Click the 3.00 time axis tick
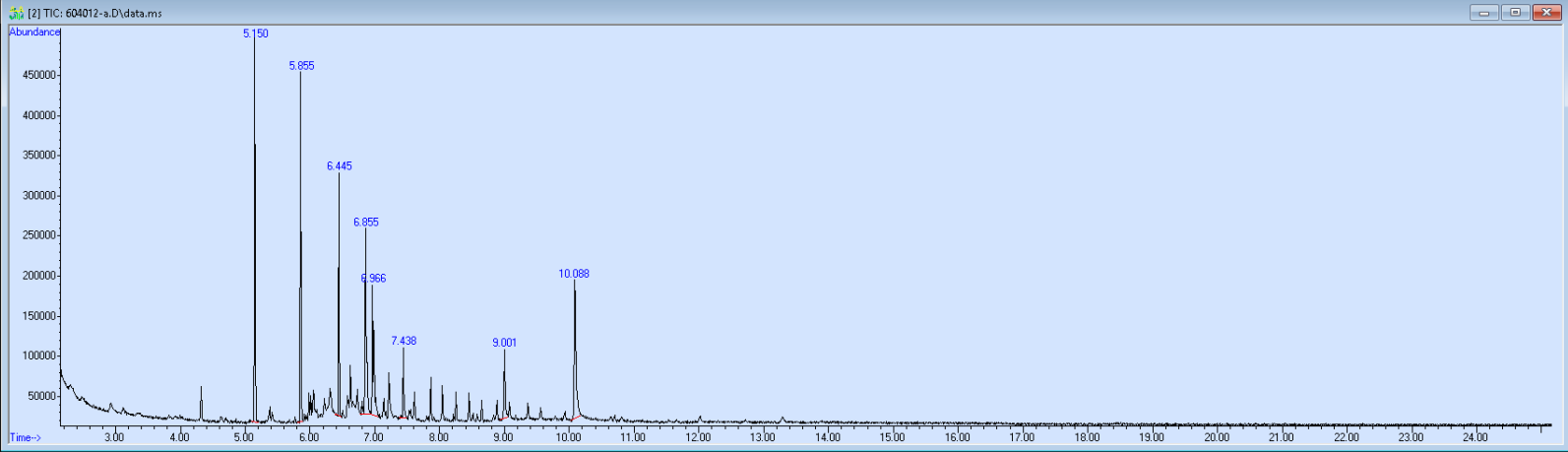Image resolution: width=1568 pixels, height=452 pixels. [x=114, y=437]
